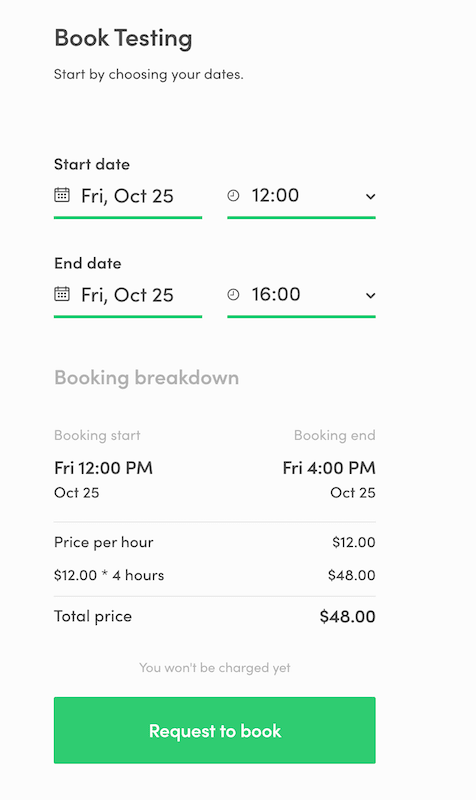476x800 pixels.
Task: Click the Price per hour label
Action: (x=104, y=542)
